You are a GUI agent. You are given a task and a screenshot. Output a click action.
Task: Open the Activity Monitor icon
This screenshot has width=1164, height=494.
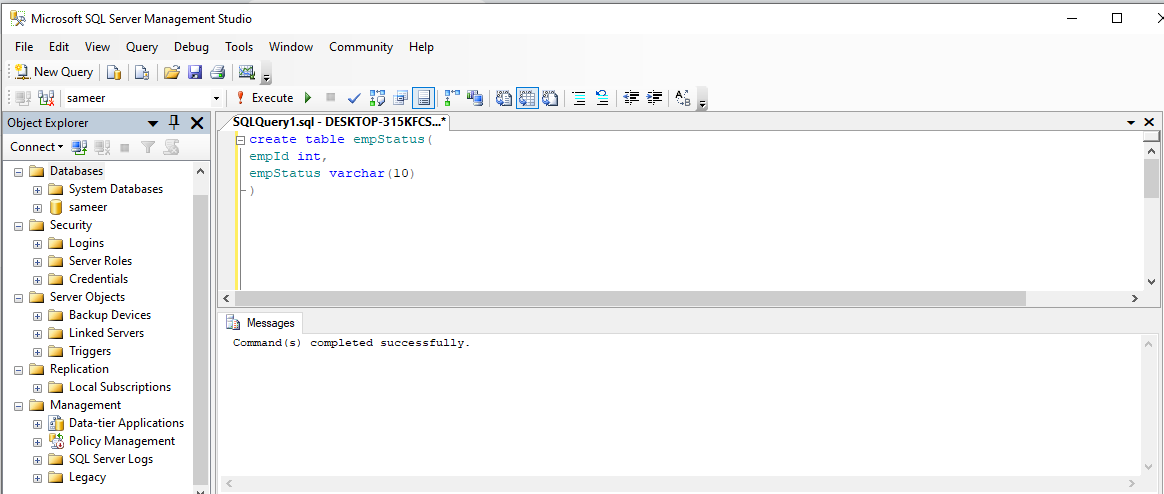point(246,72)
